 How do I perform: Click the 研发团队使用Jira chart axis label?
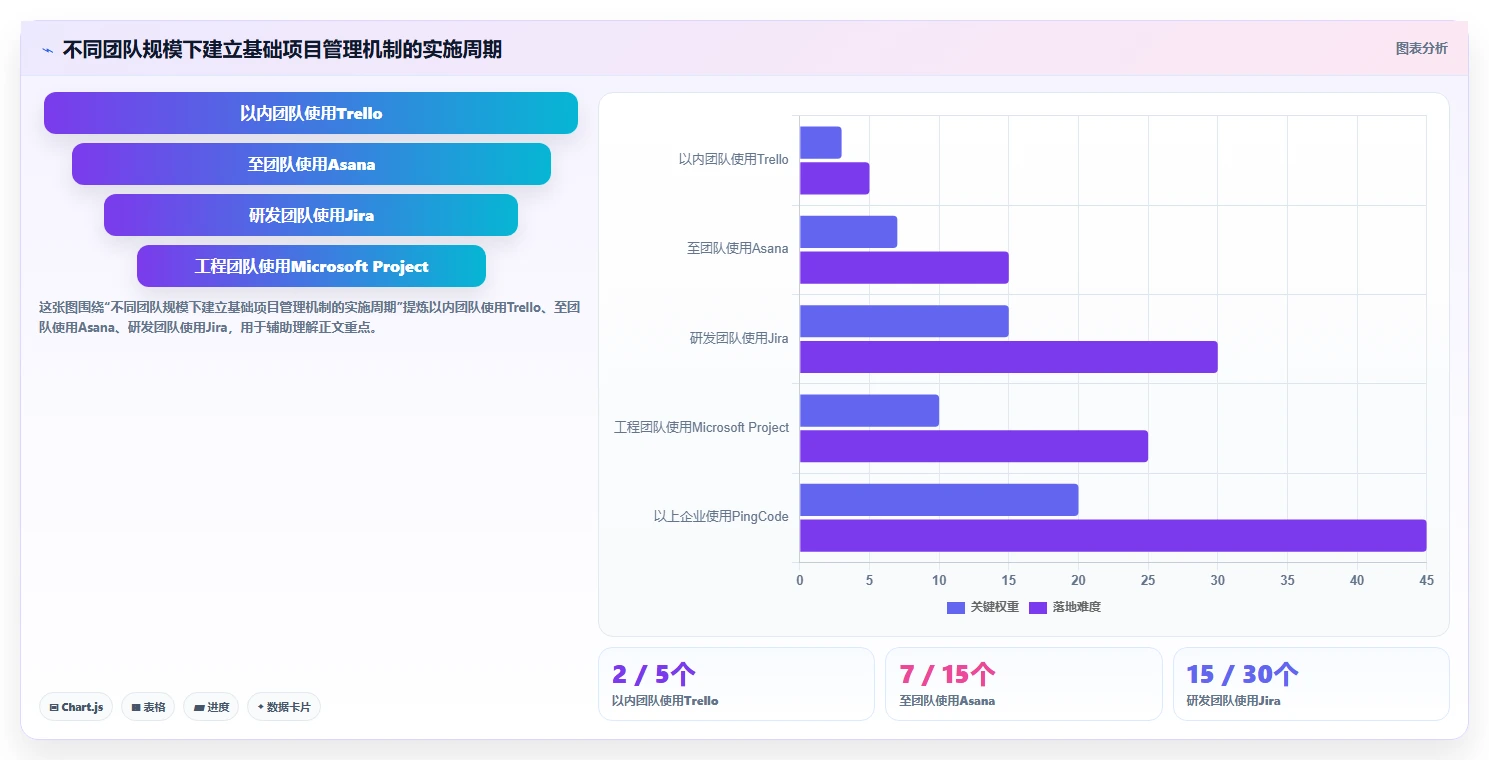739,338
